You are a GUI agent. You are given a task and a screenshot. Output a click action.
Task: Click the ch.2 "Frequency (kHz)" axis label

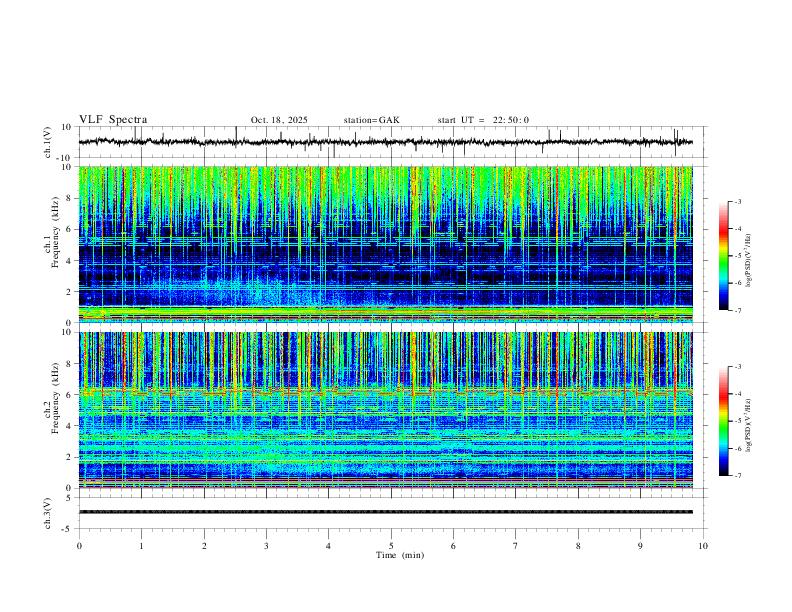coord(55,398)
